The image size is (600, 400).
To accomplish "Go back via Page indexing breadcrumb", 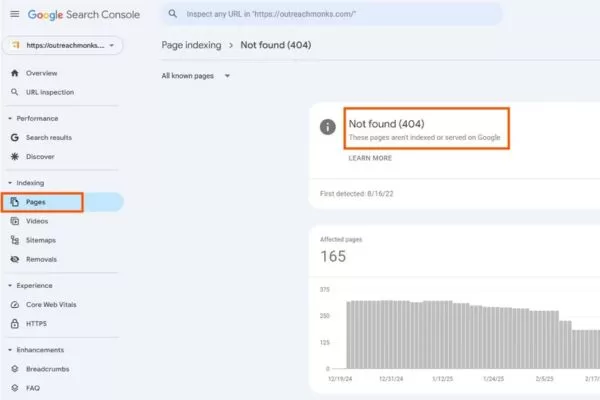I will 190,45.
